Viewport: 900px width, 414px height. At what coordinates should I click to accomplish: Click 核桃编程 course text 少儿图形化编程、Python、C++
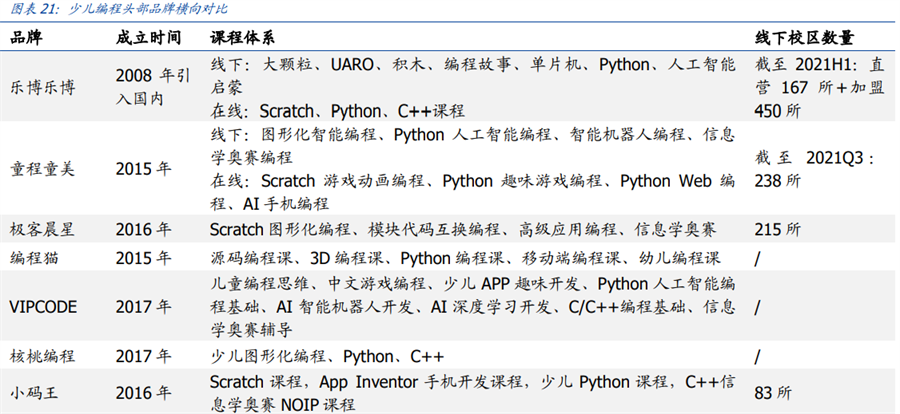(x=327, y=357)
